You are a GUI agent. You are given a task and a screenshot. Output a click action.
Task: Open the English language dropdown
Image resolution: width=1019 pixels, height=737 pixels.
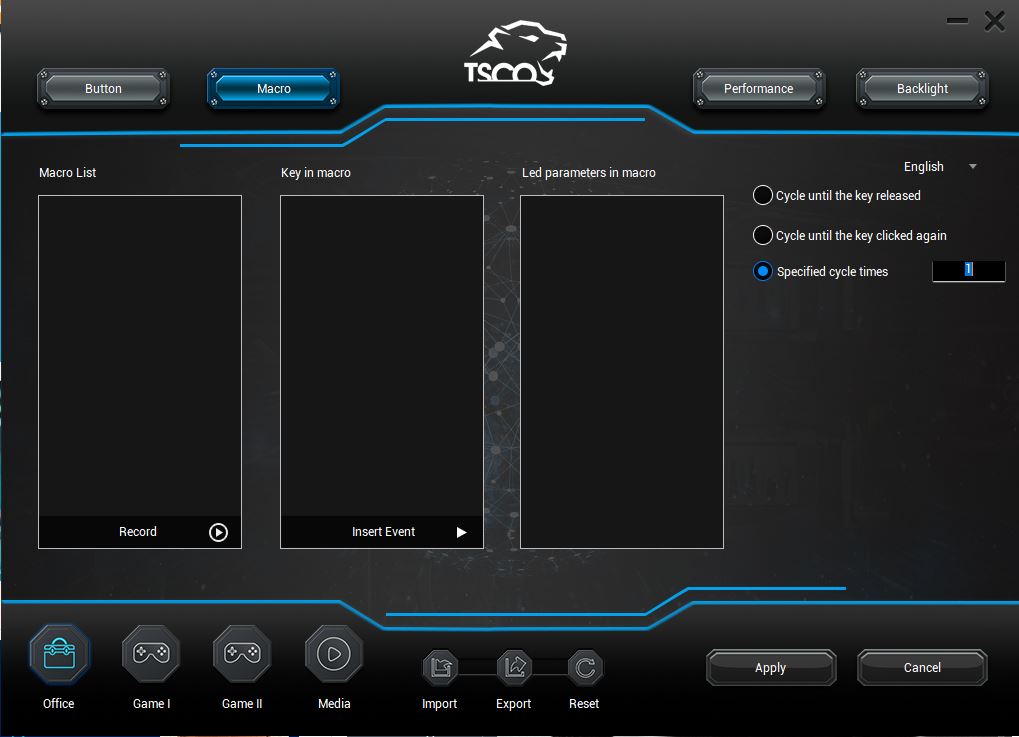[940, 167]
